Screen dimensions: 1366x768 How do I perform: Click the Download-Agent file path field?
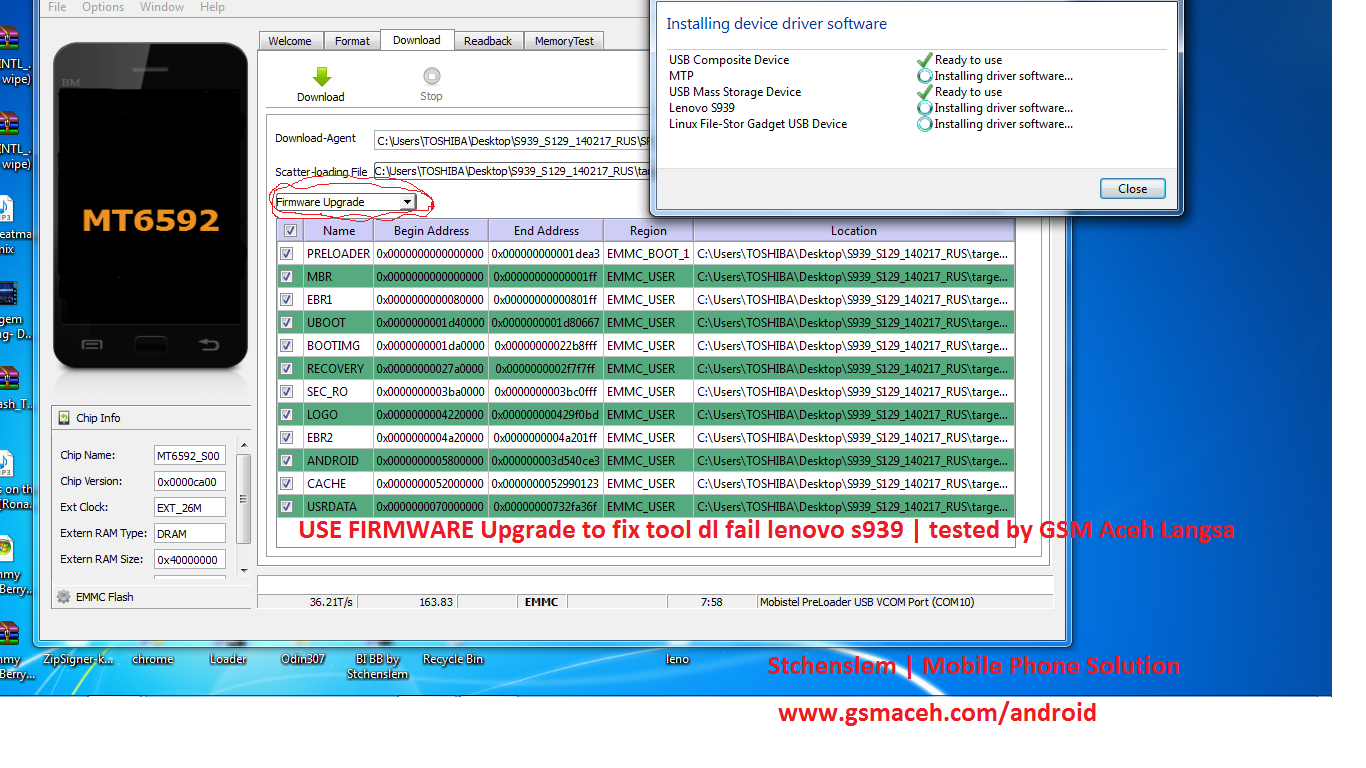512,141
